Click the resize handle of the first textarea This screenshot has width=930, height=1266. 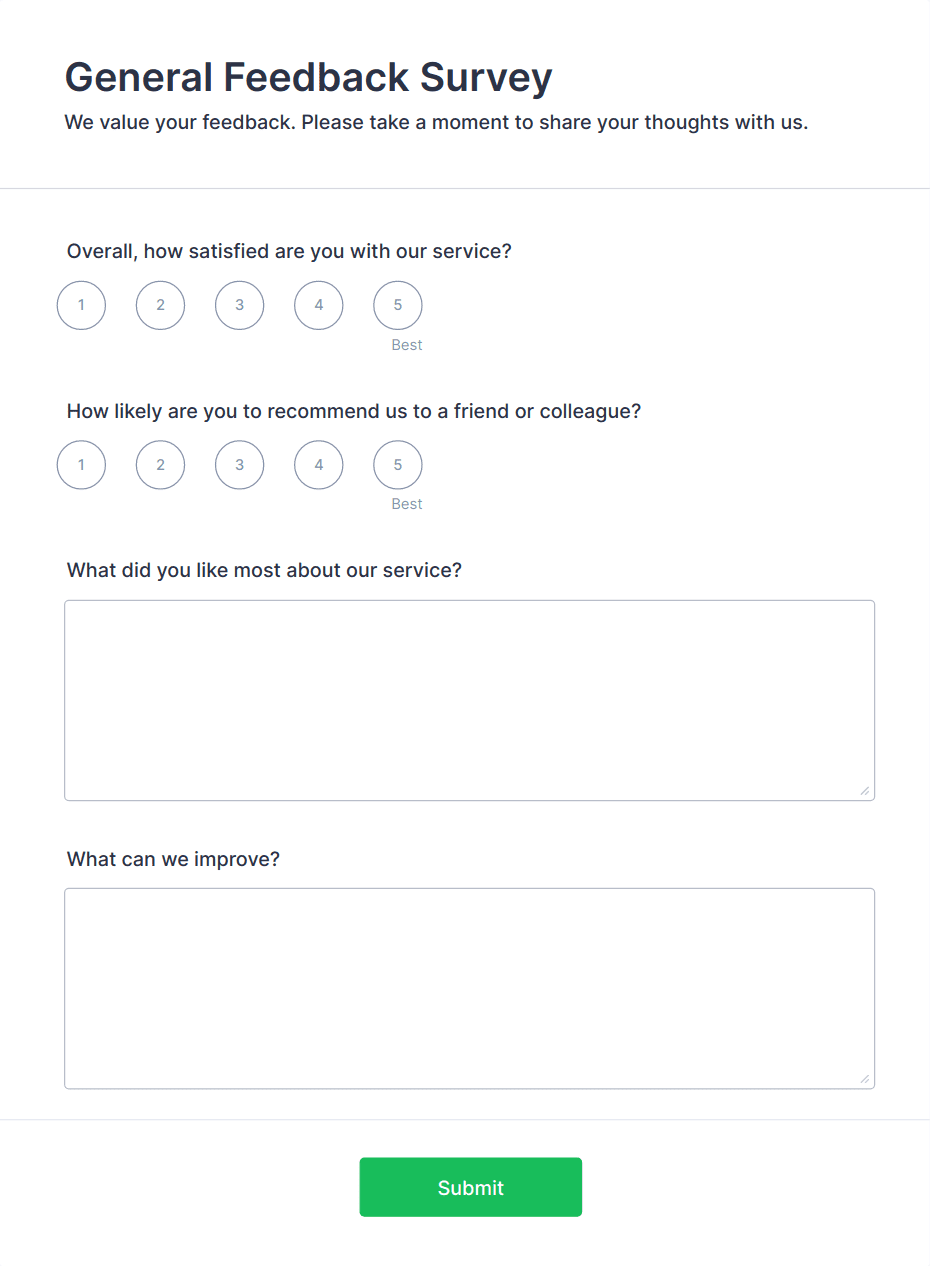[864, 792]
